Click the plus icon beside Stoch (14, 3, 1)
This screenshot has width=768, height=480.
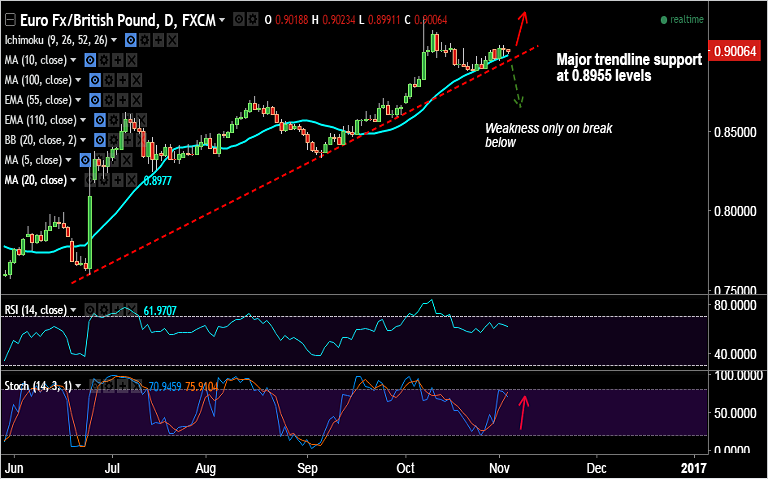pyautogui.click(x=122, y=385)
